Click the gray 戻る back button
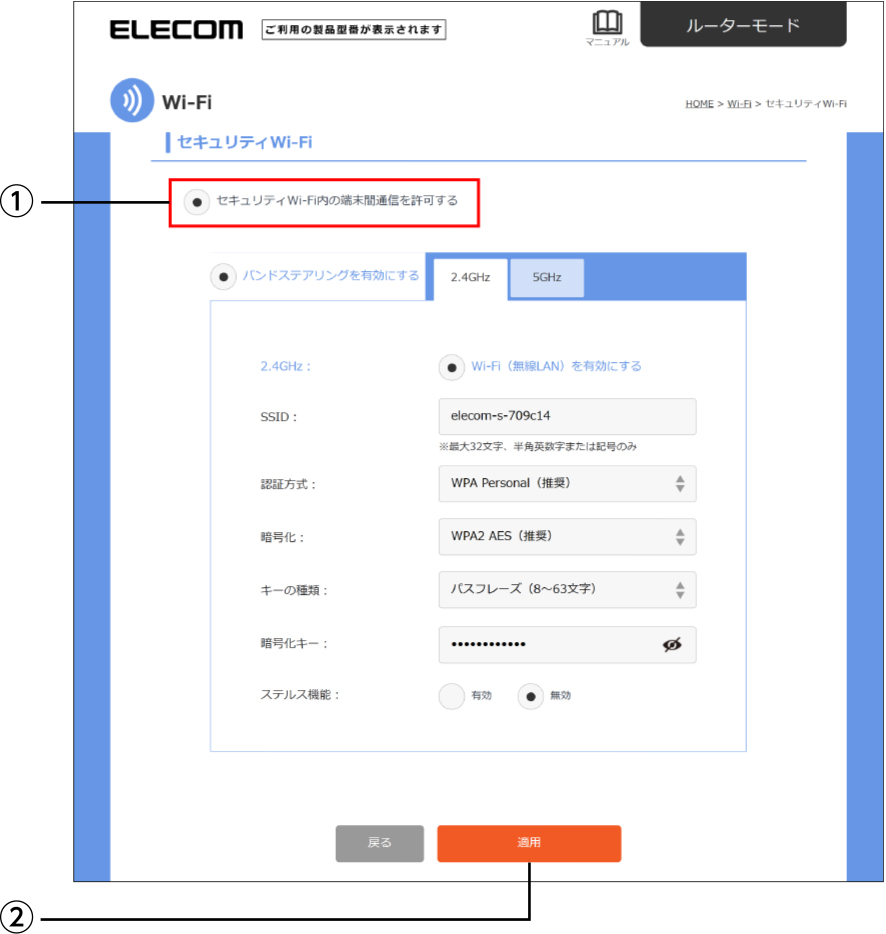Viewport: 886px width, 934px height. pos(380,843)
